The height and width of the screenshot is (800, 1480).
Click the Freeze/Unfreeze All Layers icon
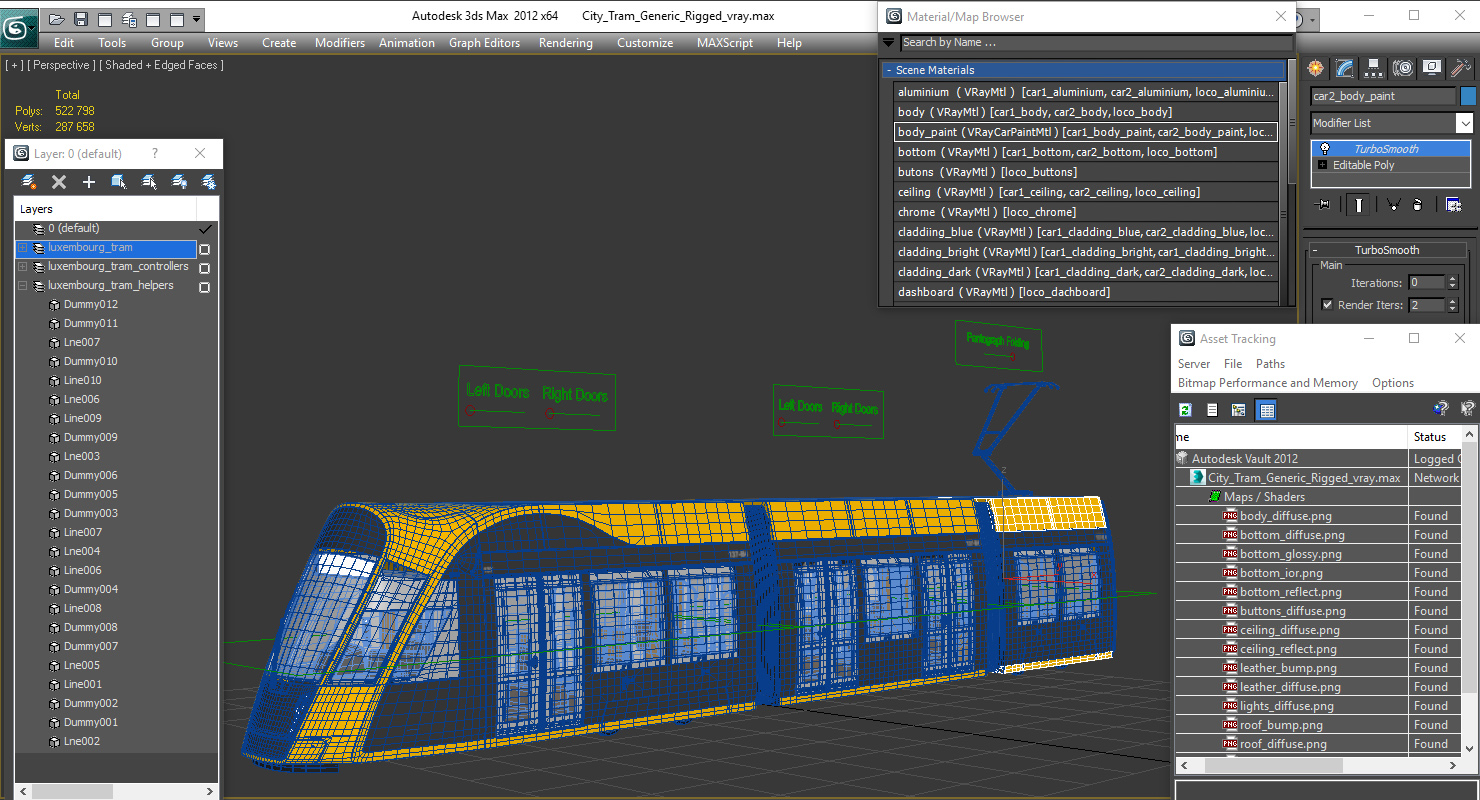[209, 182]
